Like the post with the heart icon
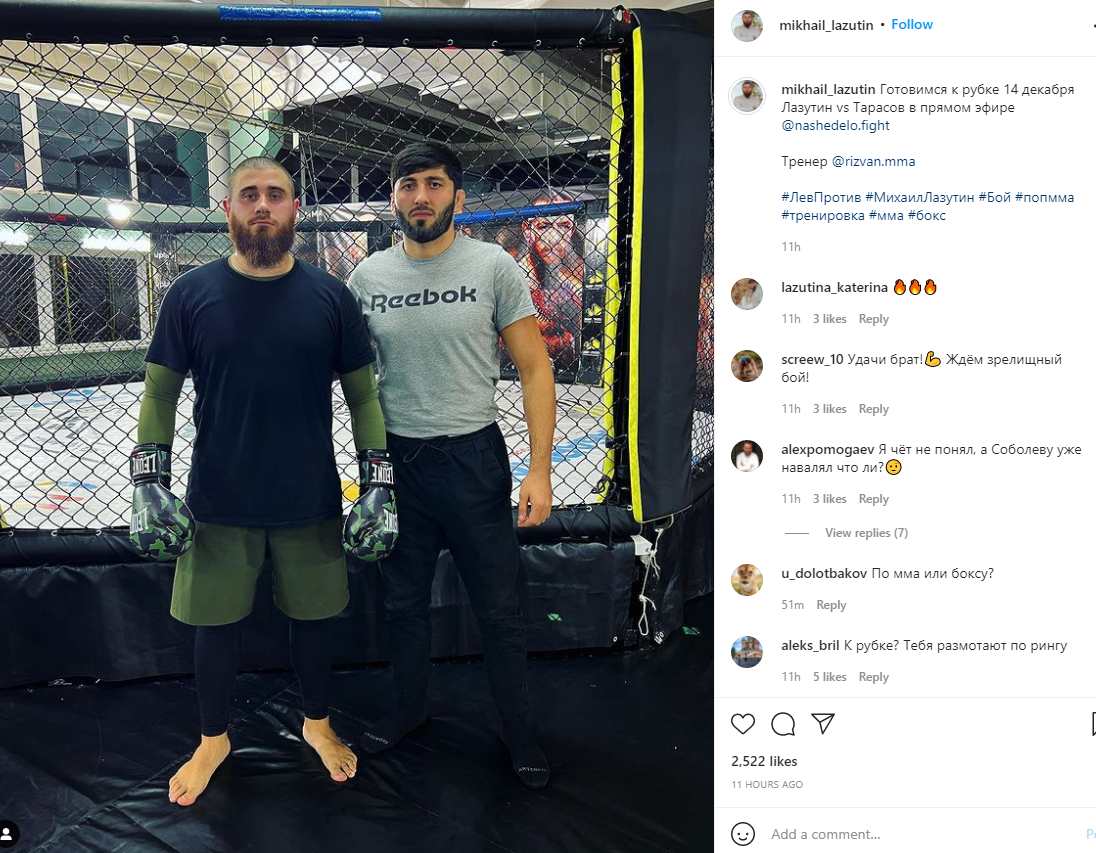The width and height of the screenshot is (1096, 853). pyautogui.click(x=742, y=724)
